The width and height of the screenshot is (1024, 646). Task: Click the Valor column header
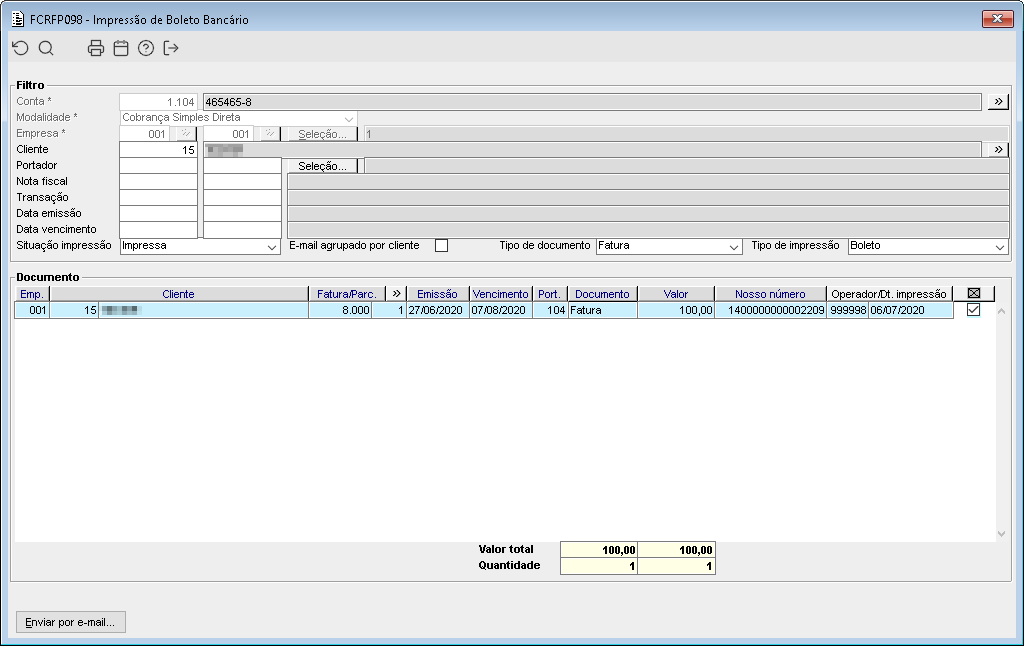[676, 294]
